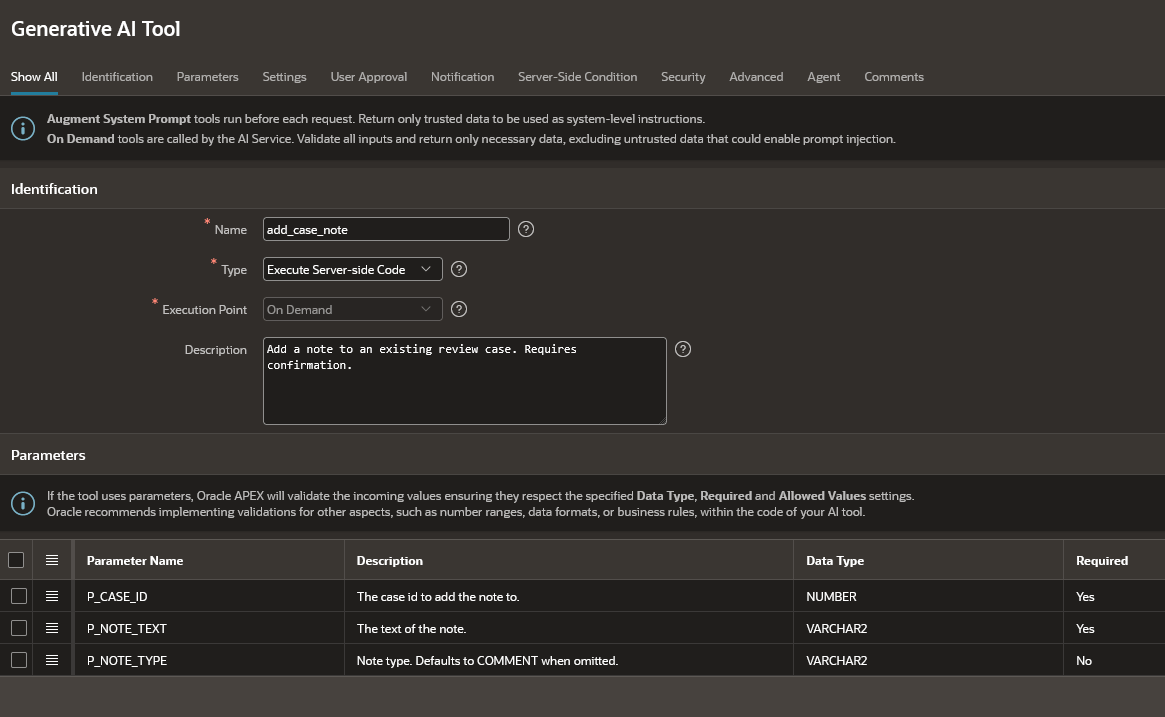Switch to the User Approval tab
This screenshot has height=717, width=1165.
(369, 77)
